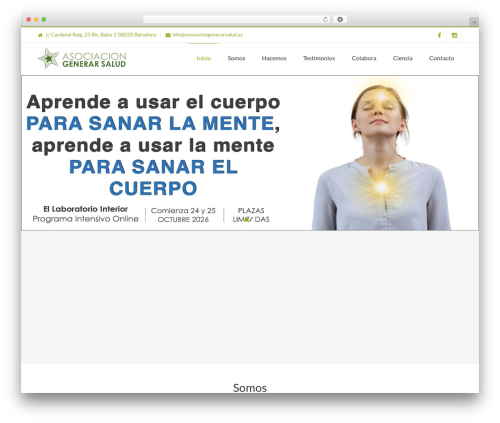Viewport: 500px width, 423px height.
Task: Click the green maximize window button
Action: (44, 20)
